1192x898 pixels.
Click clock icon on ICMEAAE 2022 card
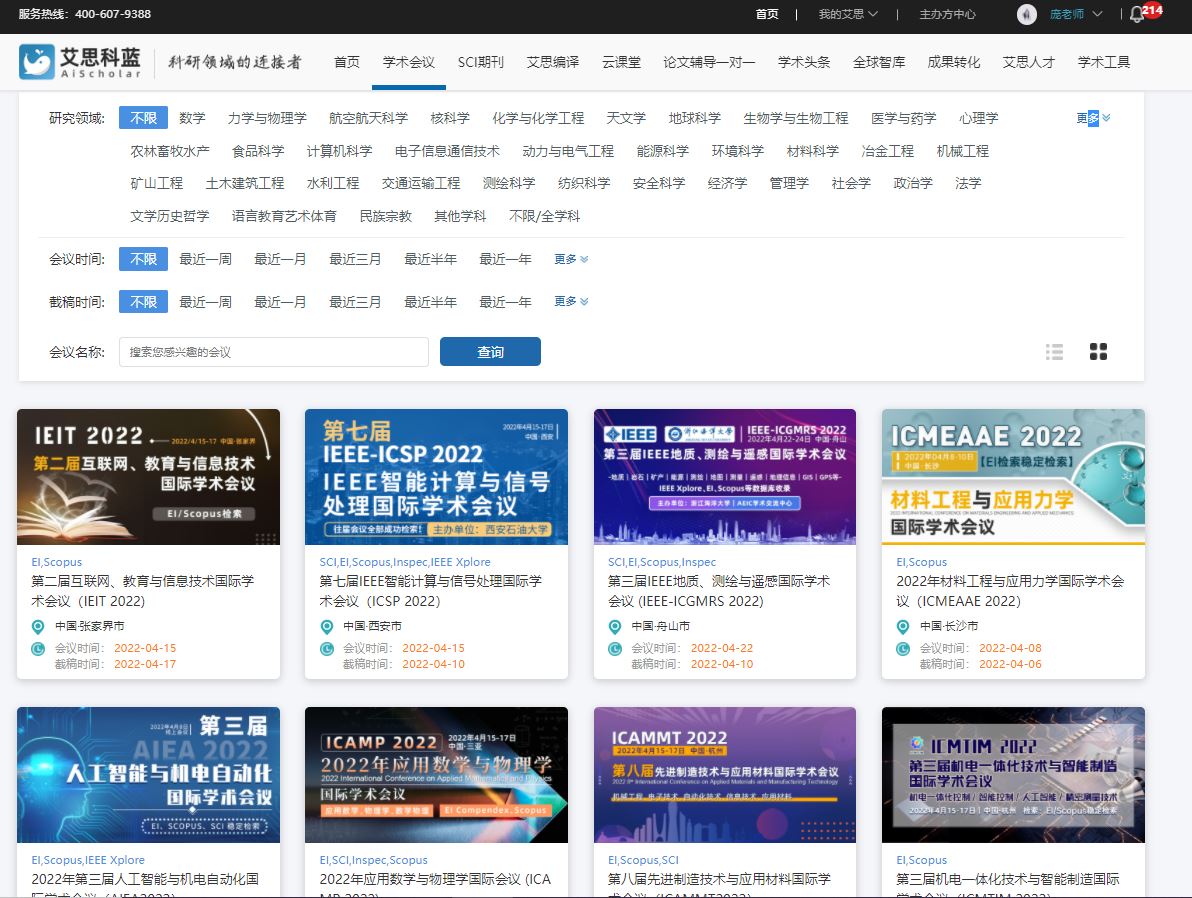(x=903, y=649)
